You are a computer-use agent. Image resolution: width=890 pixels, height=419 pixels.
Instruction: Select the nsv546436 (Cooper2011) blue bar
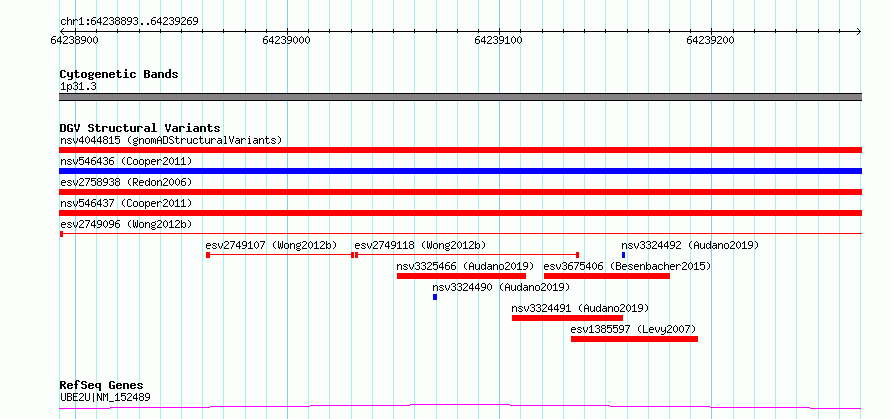(x=460, y=171)
